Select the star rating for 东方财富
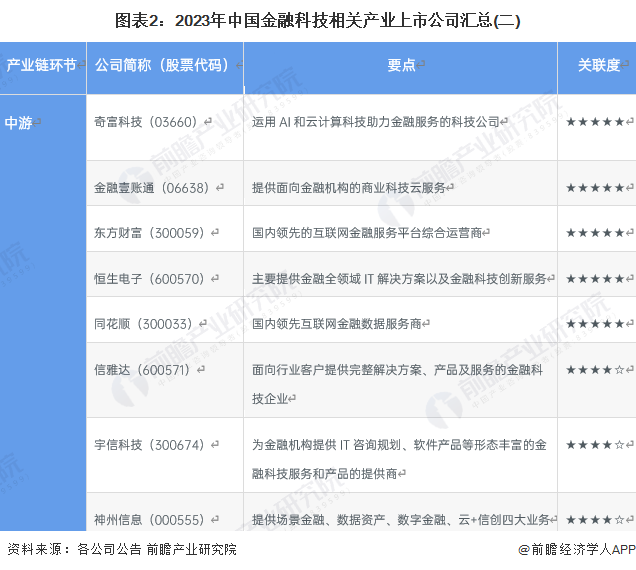This screenshot has width=636, height=570. (596, 233)
